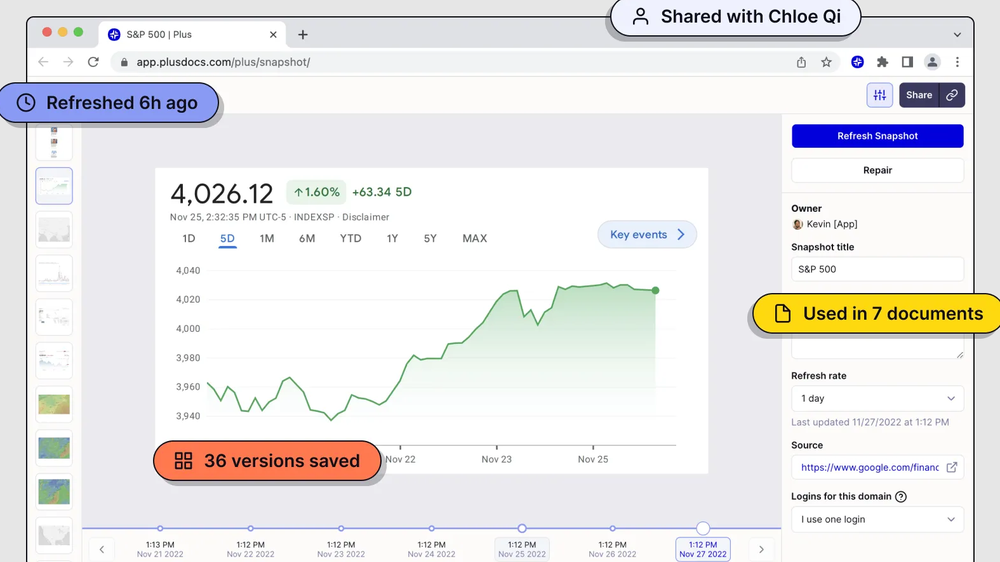This screenshot has width=1000, height=562.
Task: Click the +1.60% change badge
Action: tap(316, 192)
